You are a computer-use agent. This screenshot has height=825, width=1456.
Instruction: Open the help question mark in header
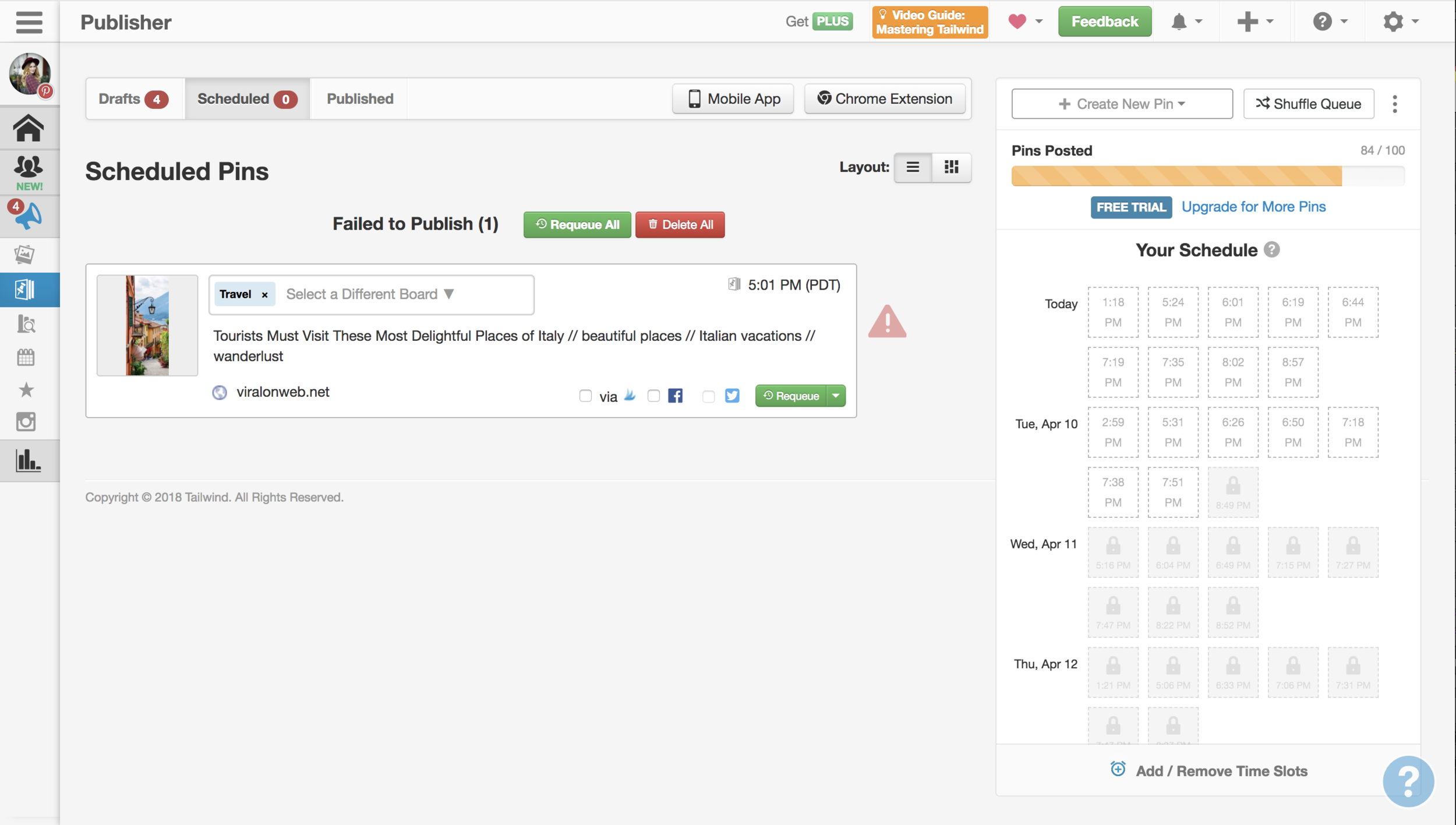[1322, 22]
